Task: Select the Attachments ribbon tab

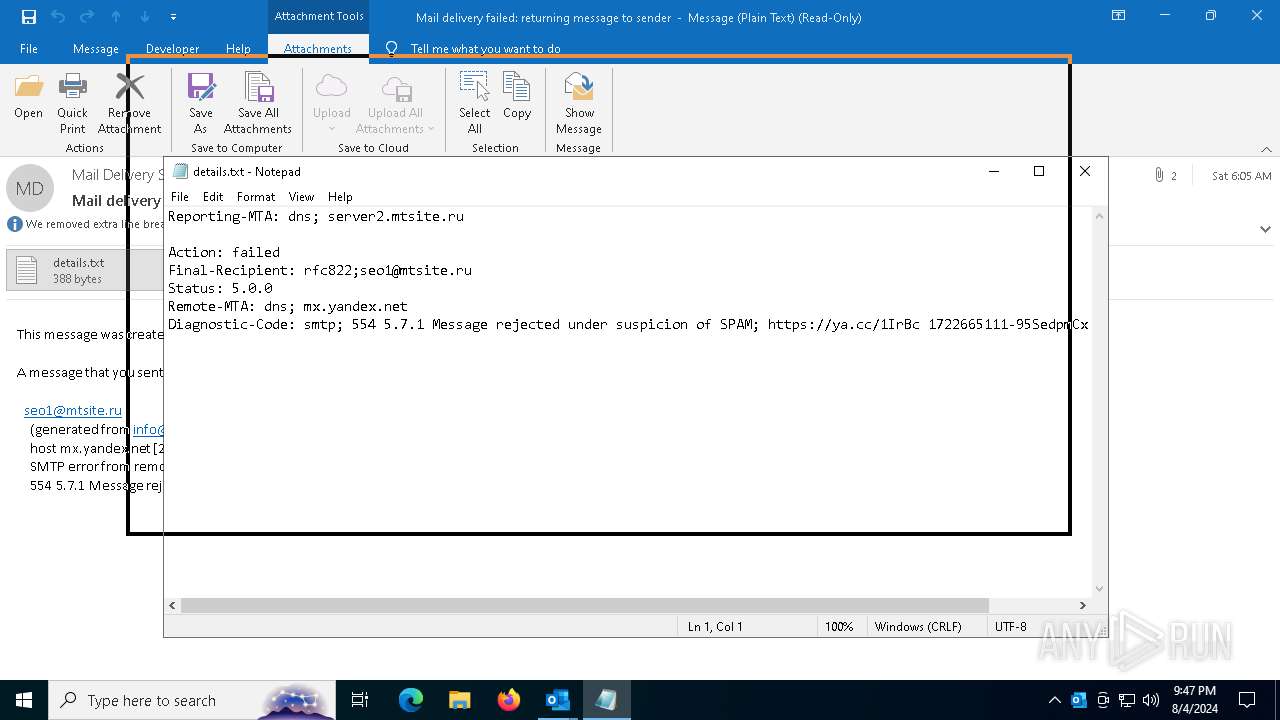Action: point(318,48)
